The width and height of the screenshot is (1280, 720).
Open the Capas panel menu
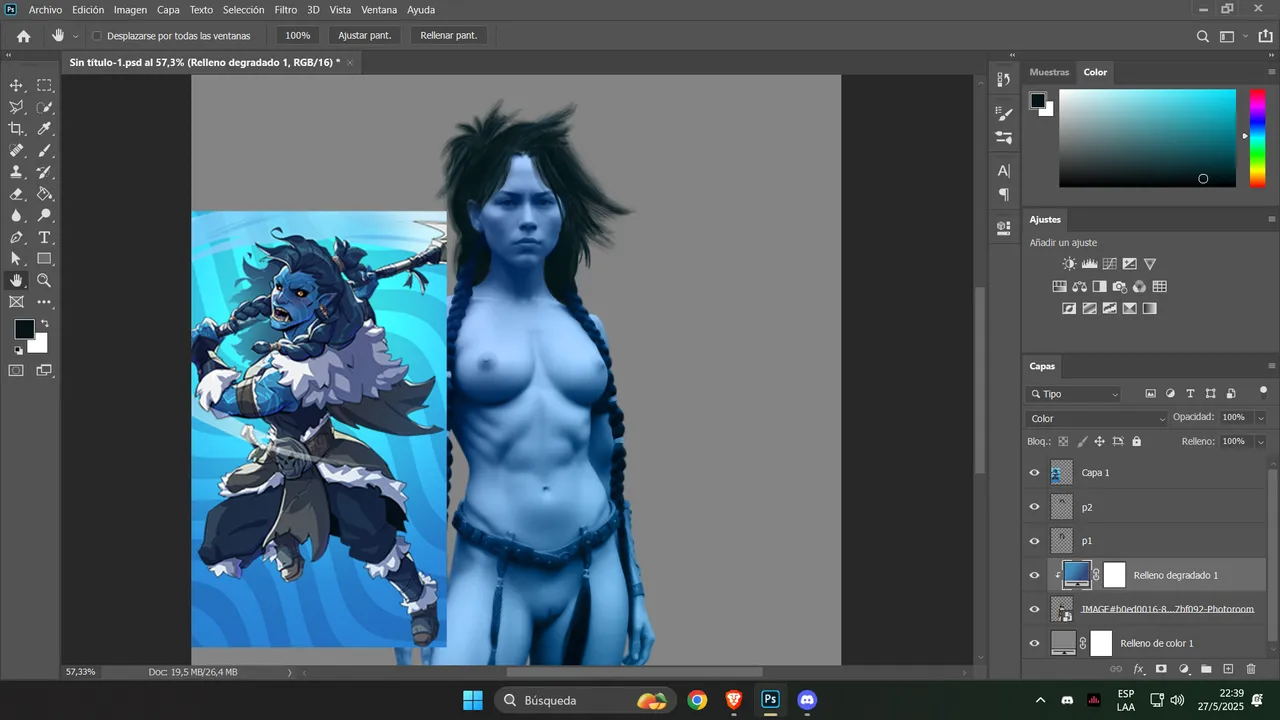point(1271,366)
